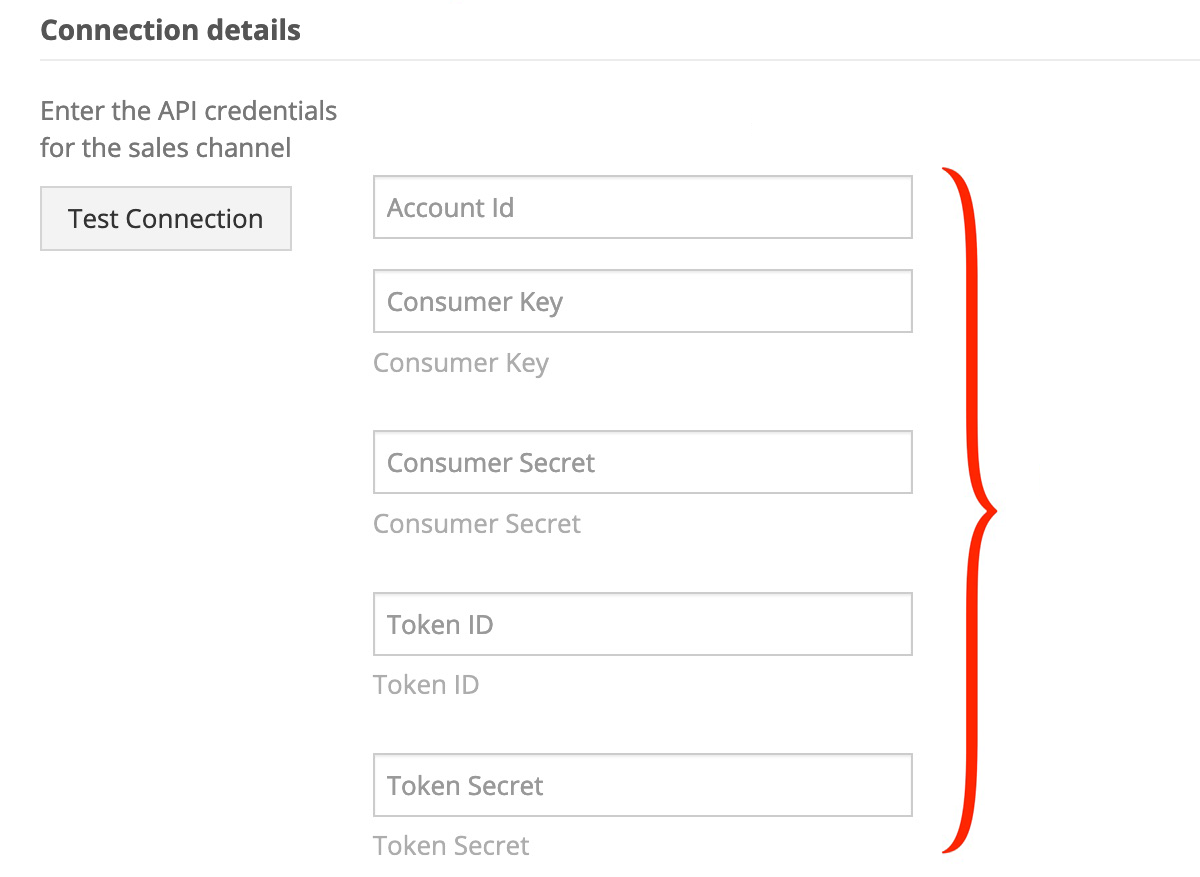Click the Token ID caption below its field
The image size is (1200, 877).
click(426, 685)
